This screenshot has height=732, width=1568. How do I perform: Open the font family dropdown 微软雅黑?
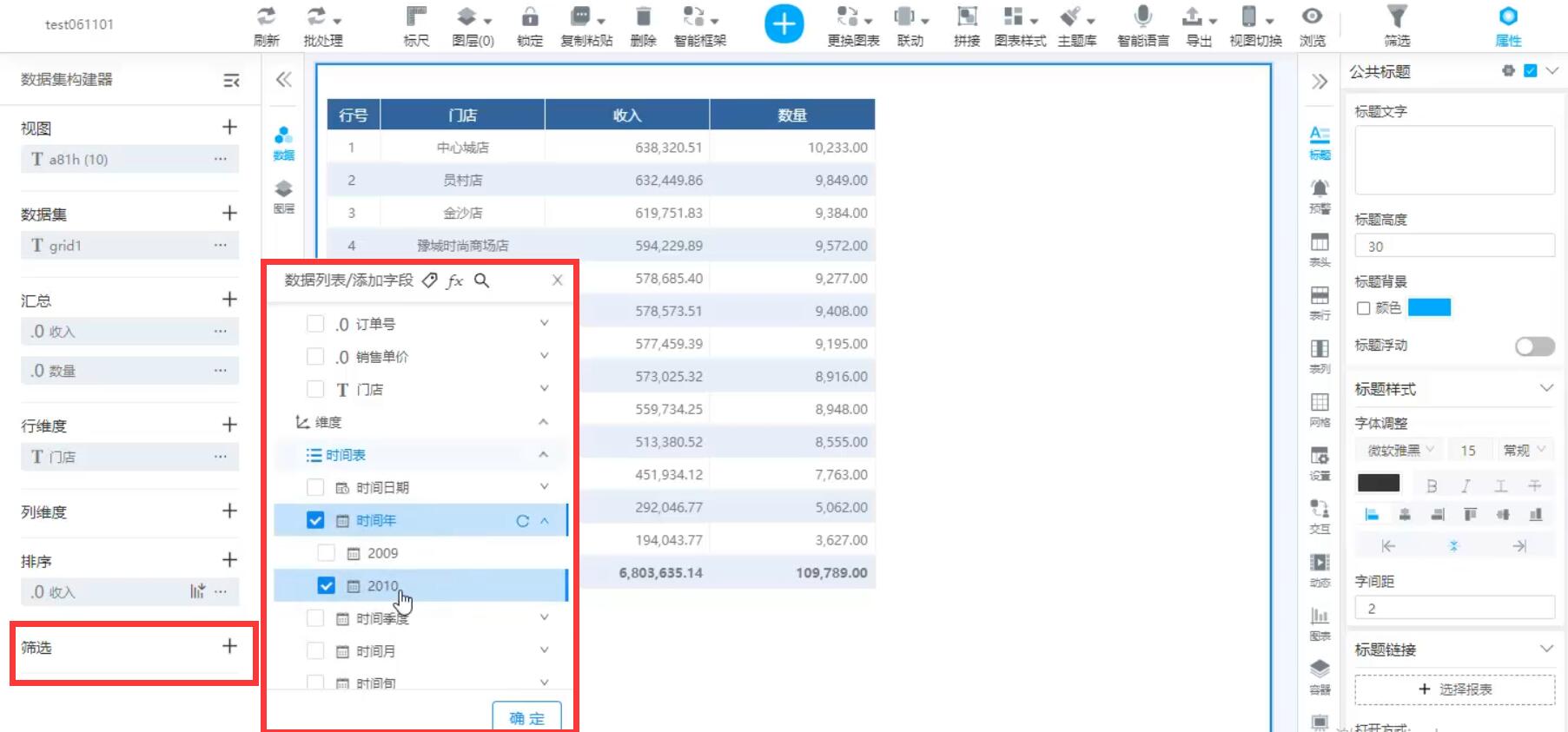point(1399,450)
